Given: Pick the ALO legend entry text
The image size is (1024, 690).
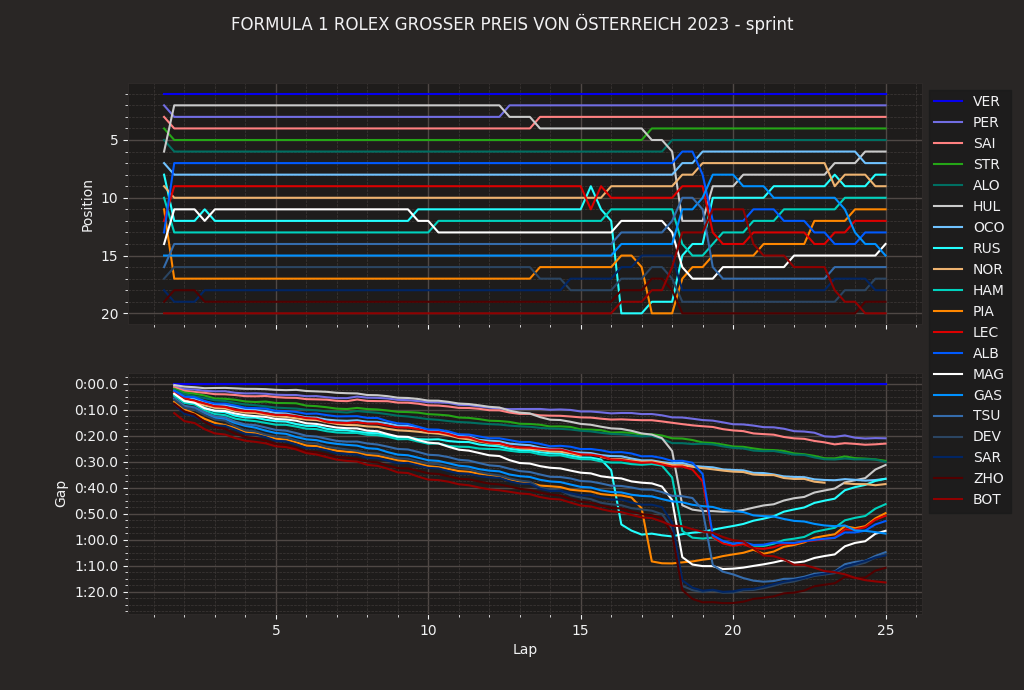Looking at the screenshot, I should pyautogui.click(x=985, y=185).
